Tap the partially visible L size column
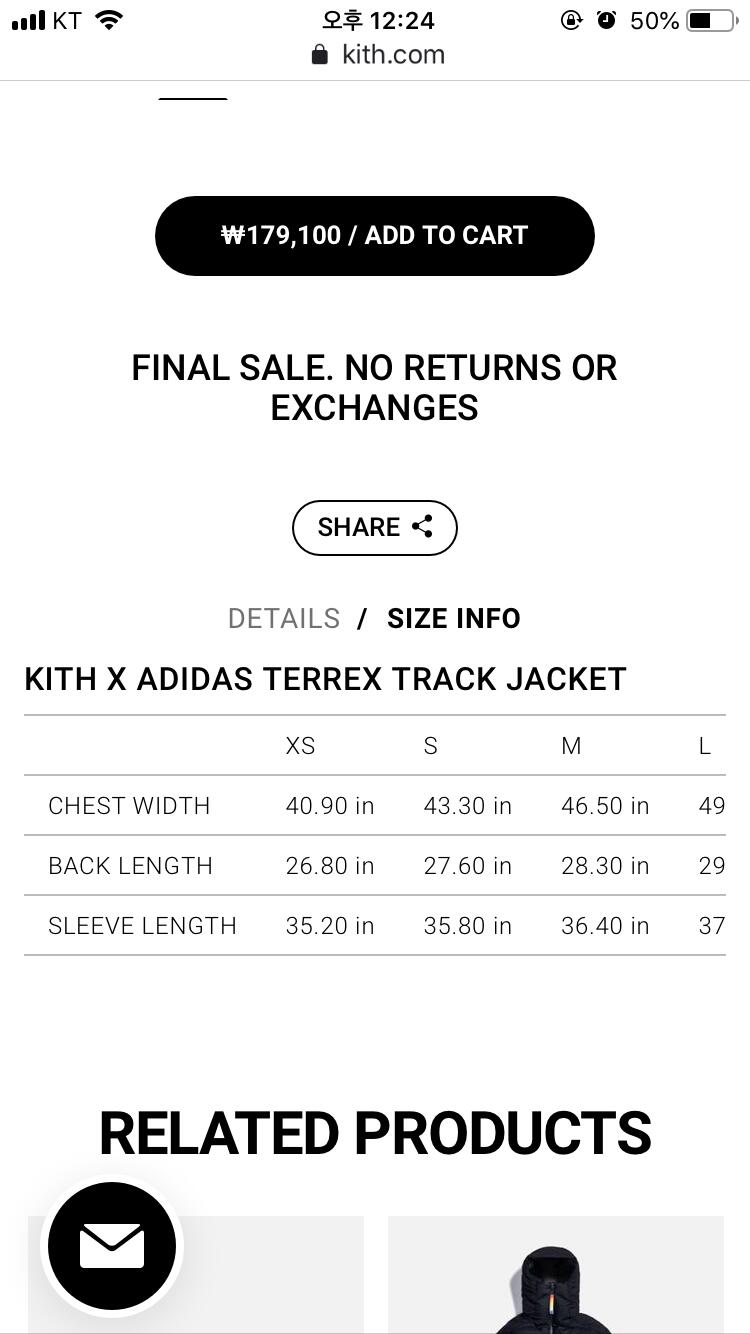This screenshot has height=1334, width=750. pyautogui.click(x=705, y=746)
